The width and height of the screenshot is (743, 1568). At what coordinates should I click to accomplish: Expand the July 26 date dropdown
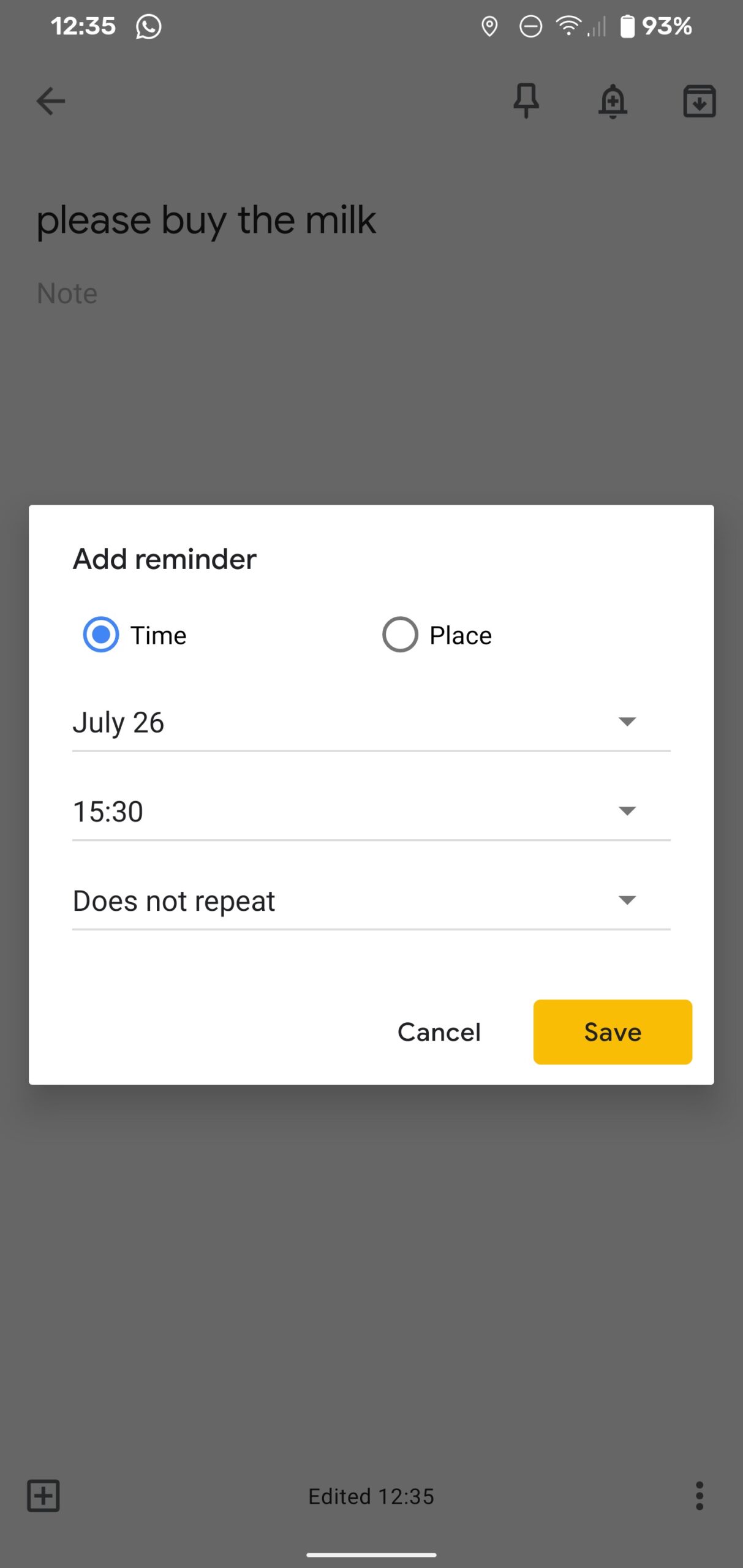(371, 723)
